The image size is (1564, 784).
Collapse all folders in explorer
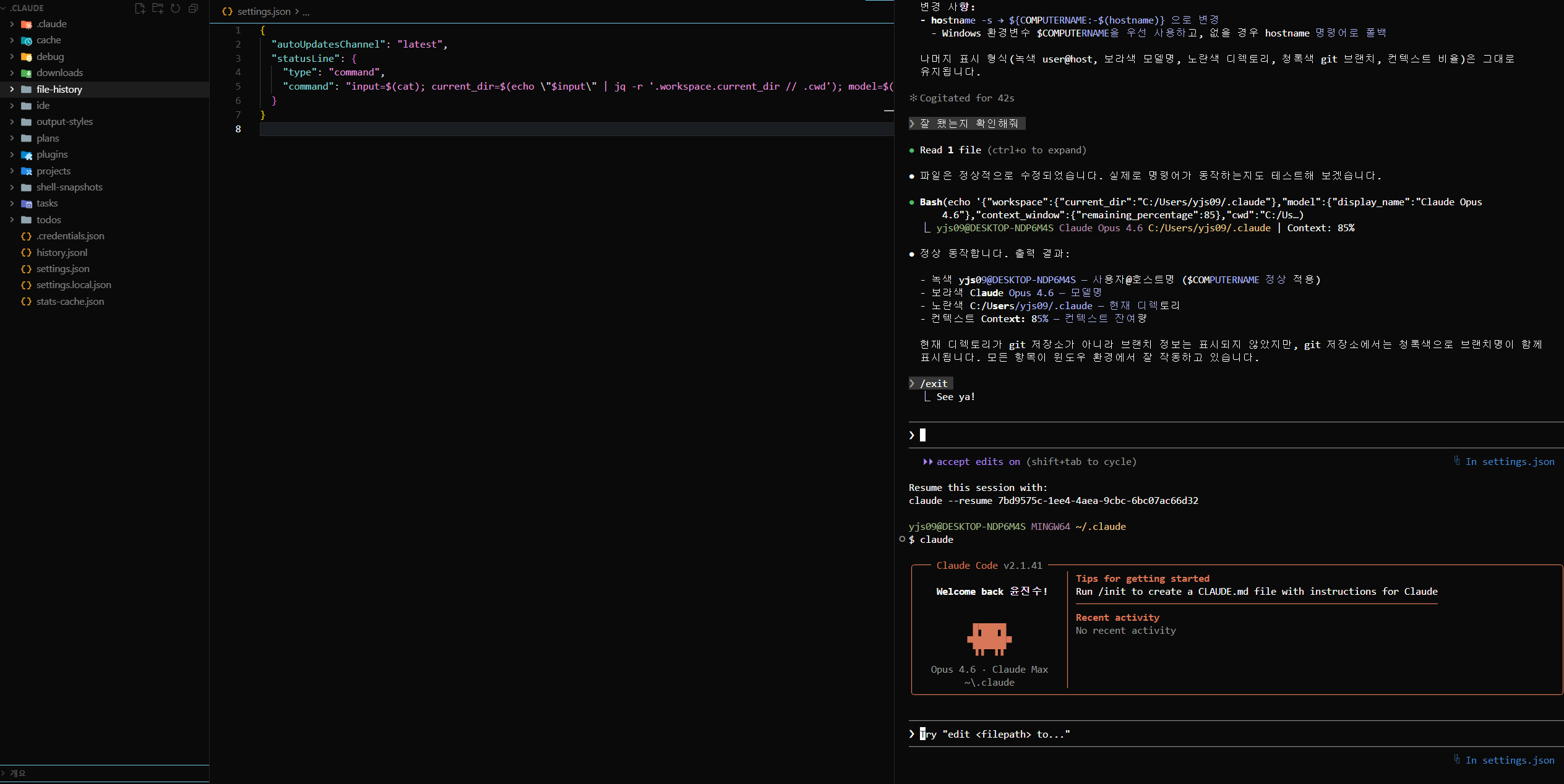click(193, 8)
